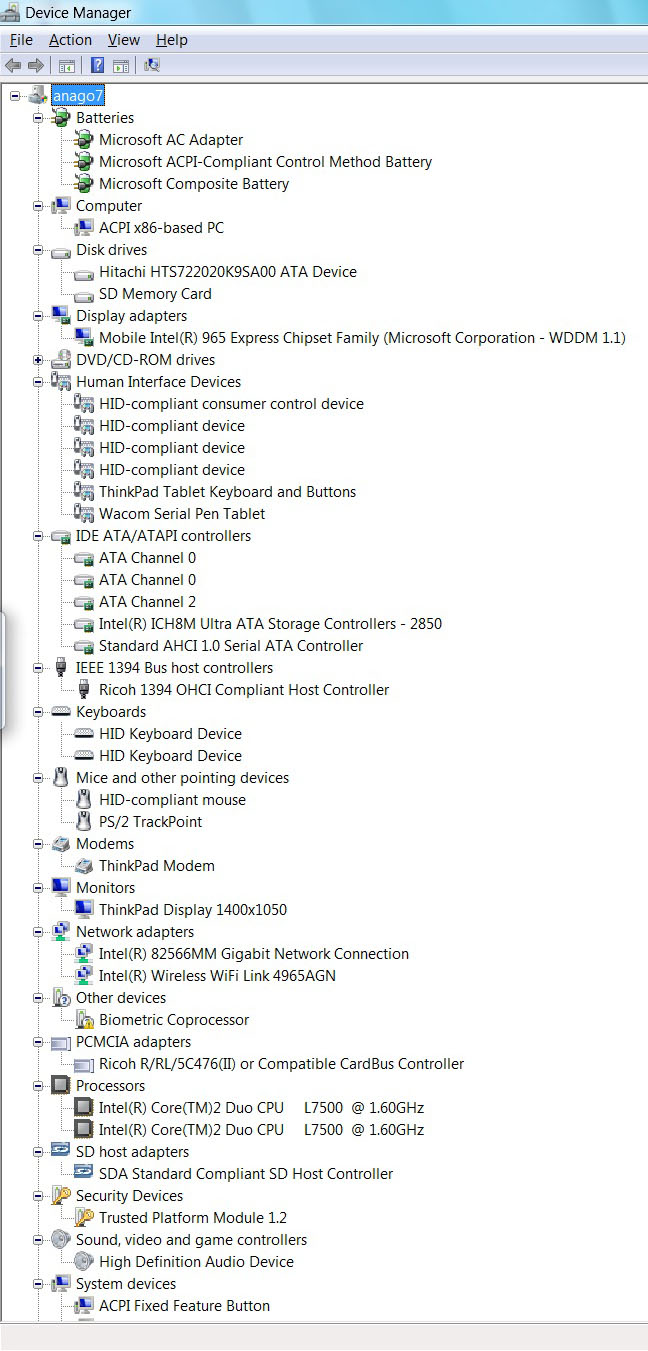Open the Action menu
Screen dimensions: 648x1351
pyautogui.click(x=70, y=40)
